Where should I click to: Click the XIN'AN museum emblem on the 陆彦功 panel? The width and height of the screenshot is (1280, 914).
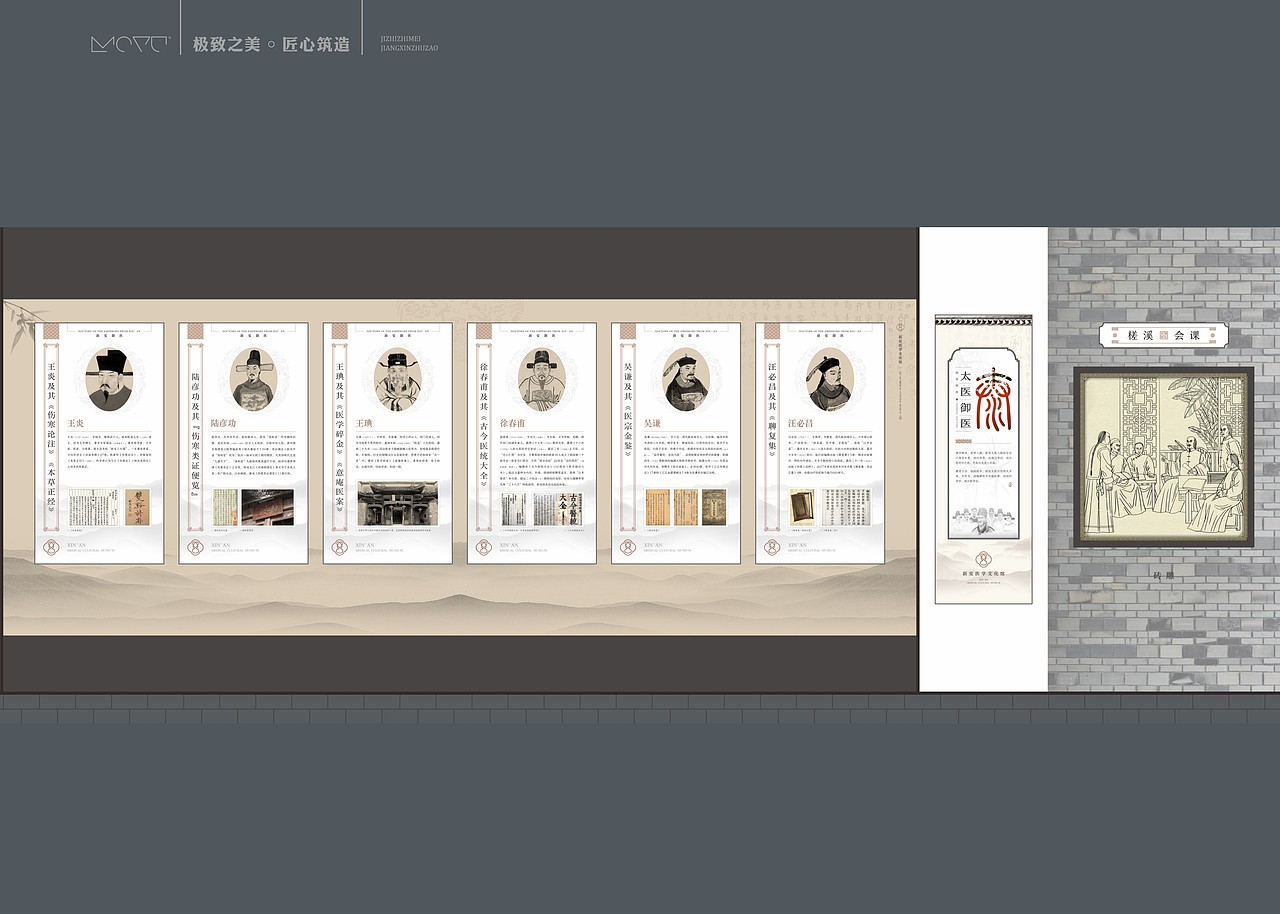point(196,547)
